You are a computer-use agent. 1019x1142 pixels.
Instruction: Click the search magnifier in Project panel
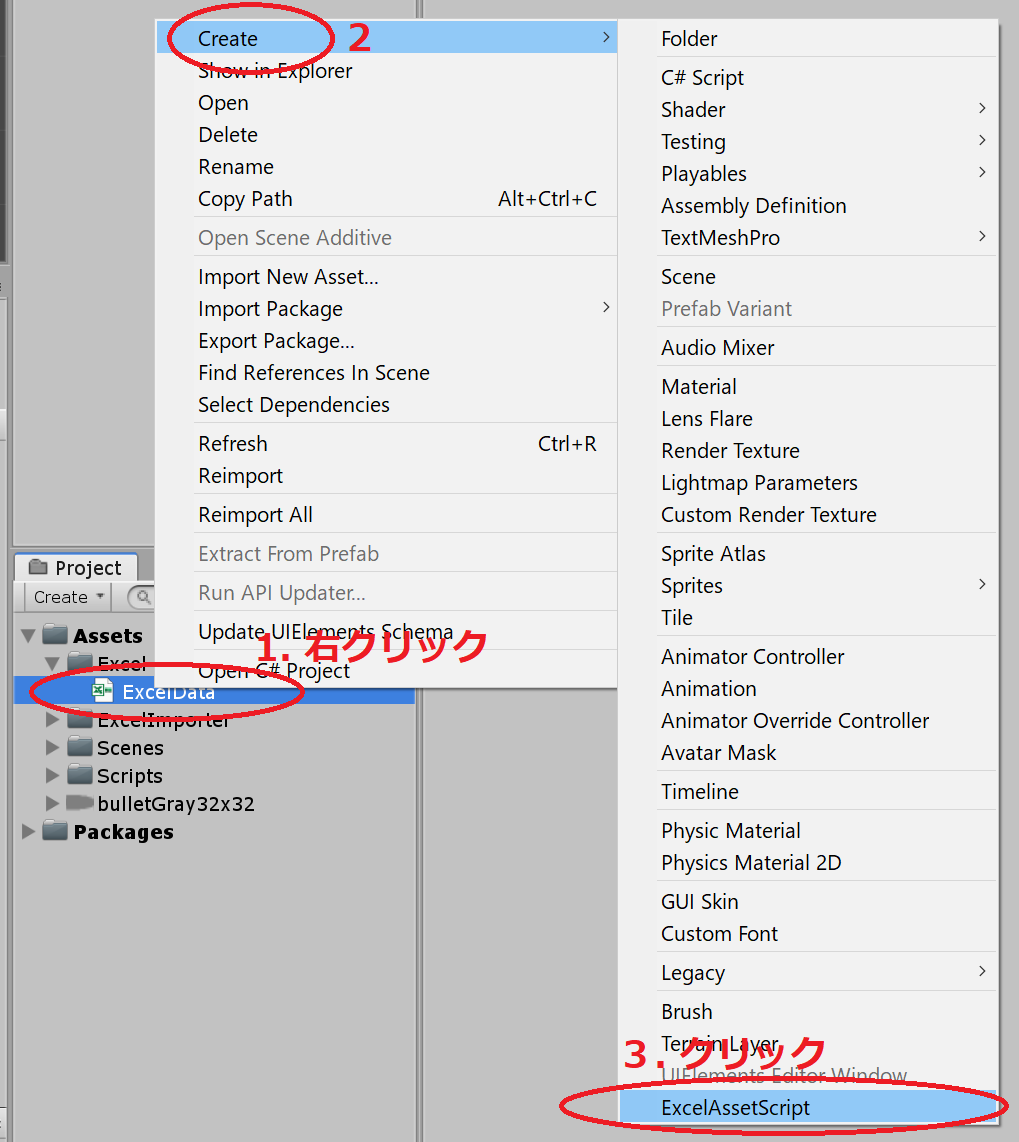pyautogui.click(x=143, y=597)
